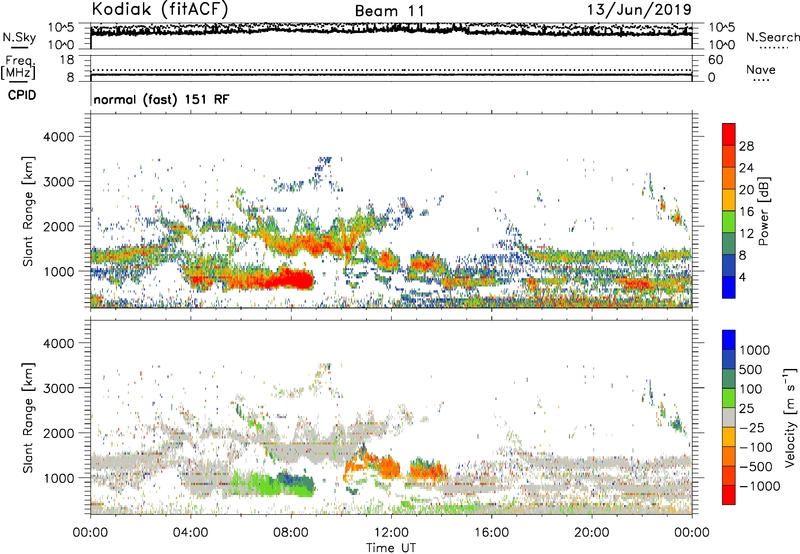The width and height of the screenshot is (800, 554).
Task: Click "Slant Range [km]" label of velocity panel
Action: point(28,418)
